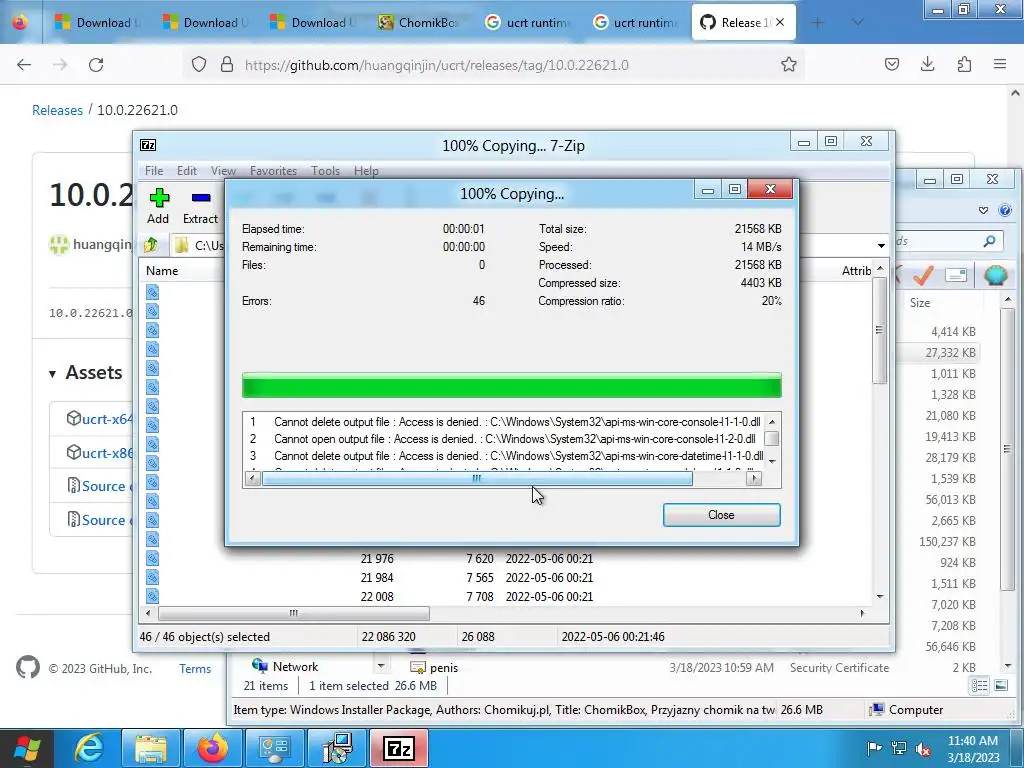Click the tracking protection shield icon
The height and width of the screenshot is (768, 1024).
click(x=199, y=65)
